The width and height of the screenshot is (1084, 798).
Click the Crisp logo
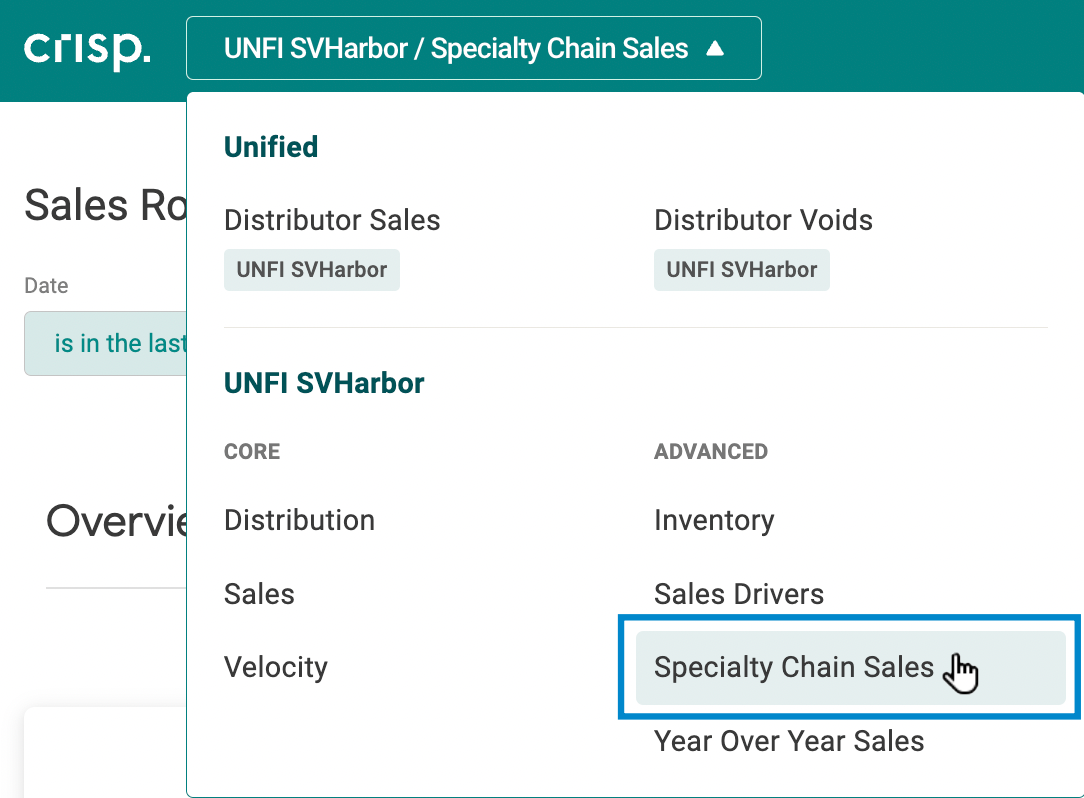point(87,48)
